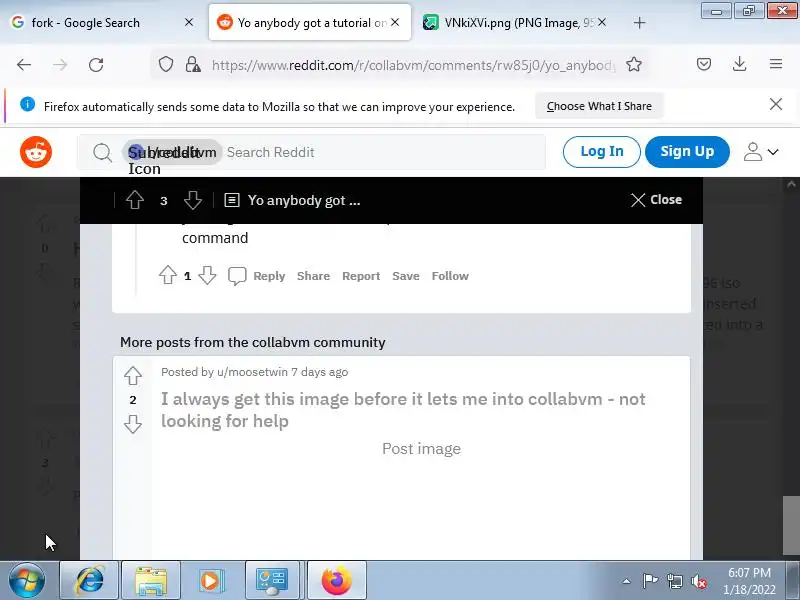Focus the Search Reddit field

pos(383,152)
